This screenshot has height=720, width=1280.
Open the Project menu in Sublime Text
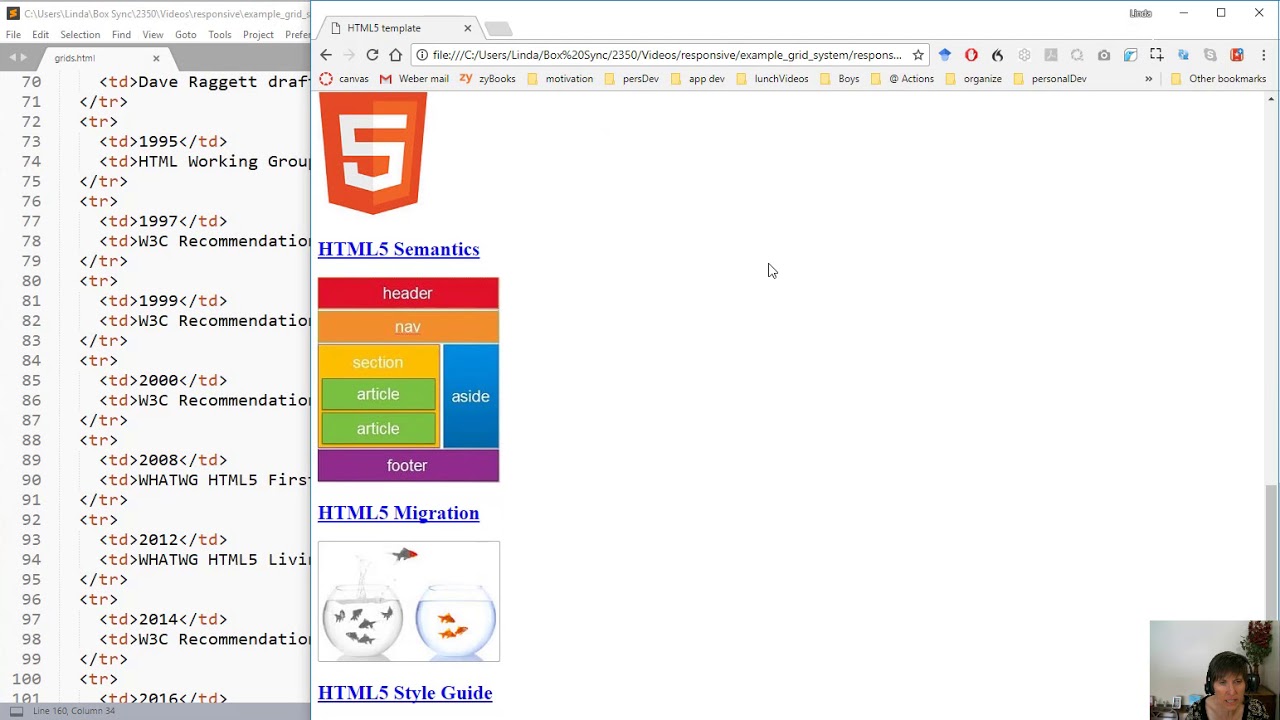tap(258, 34)
